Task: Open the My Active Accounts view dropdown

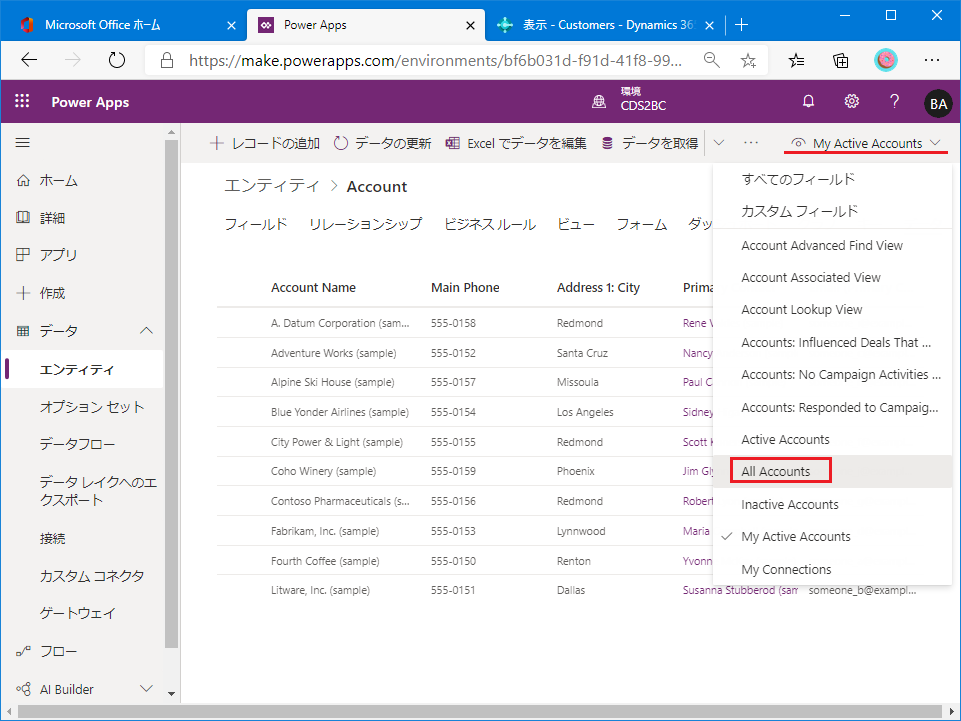Action: (x=866, y=143)
